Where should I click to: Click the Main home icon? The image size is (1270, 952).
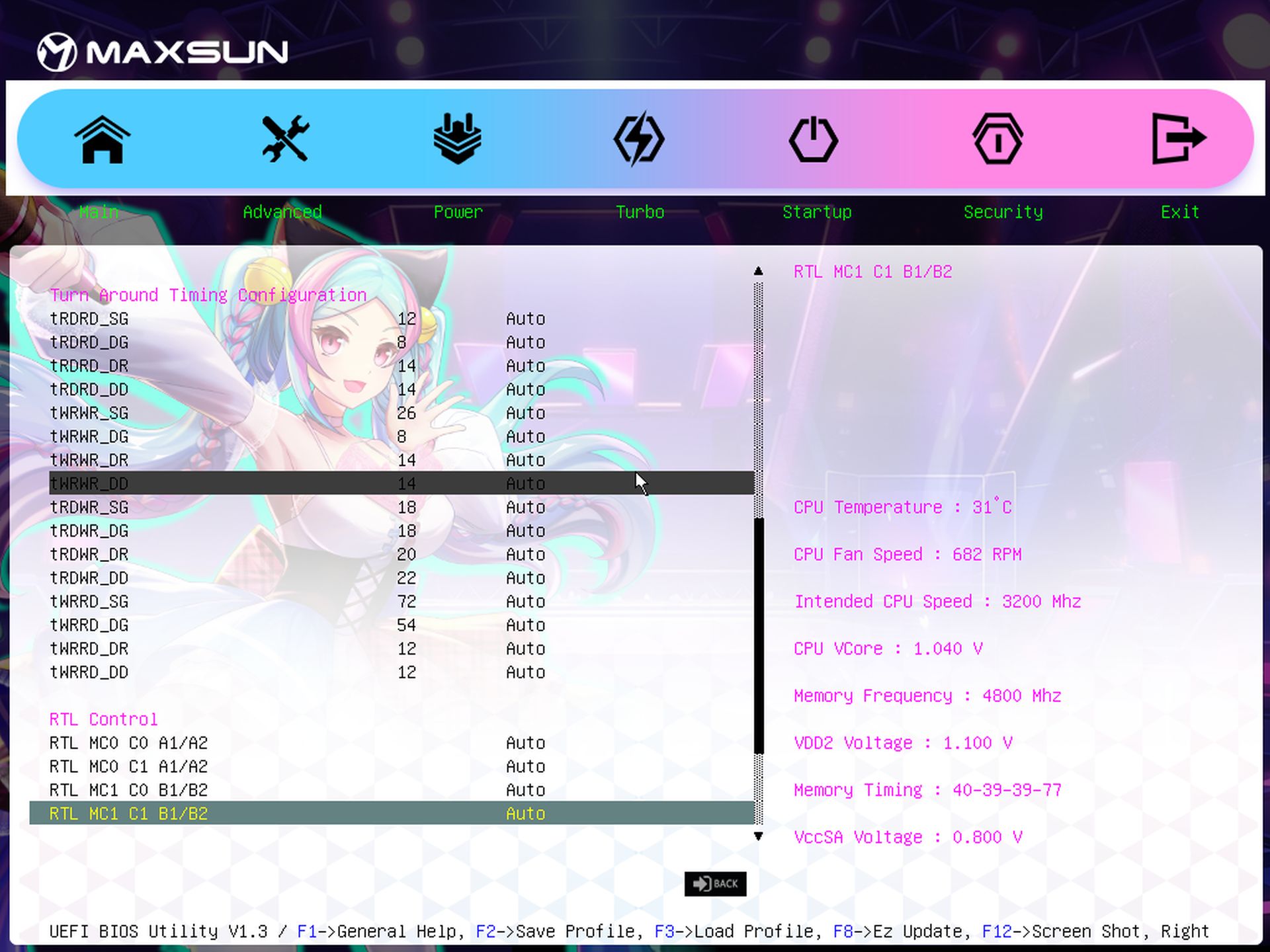tap(102, 139)
